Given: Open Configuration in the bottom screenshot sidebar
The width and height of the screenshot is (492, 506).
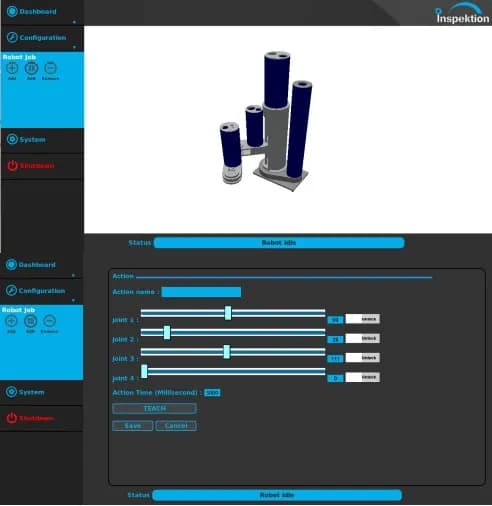Looking at the screenshot, I should (x=35, y=291).
